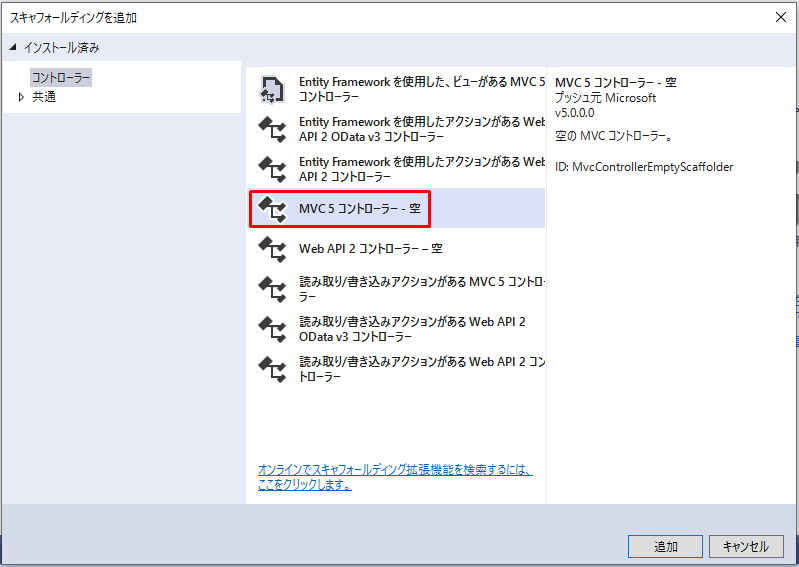Expand the 共通 tree node arrow
799x567 pixels.
point(21,97)
